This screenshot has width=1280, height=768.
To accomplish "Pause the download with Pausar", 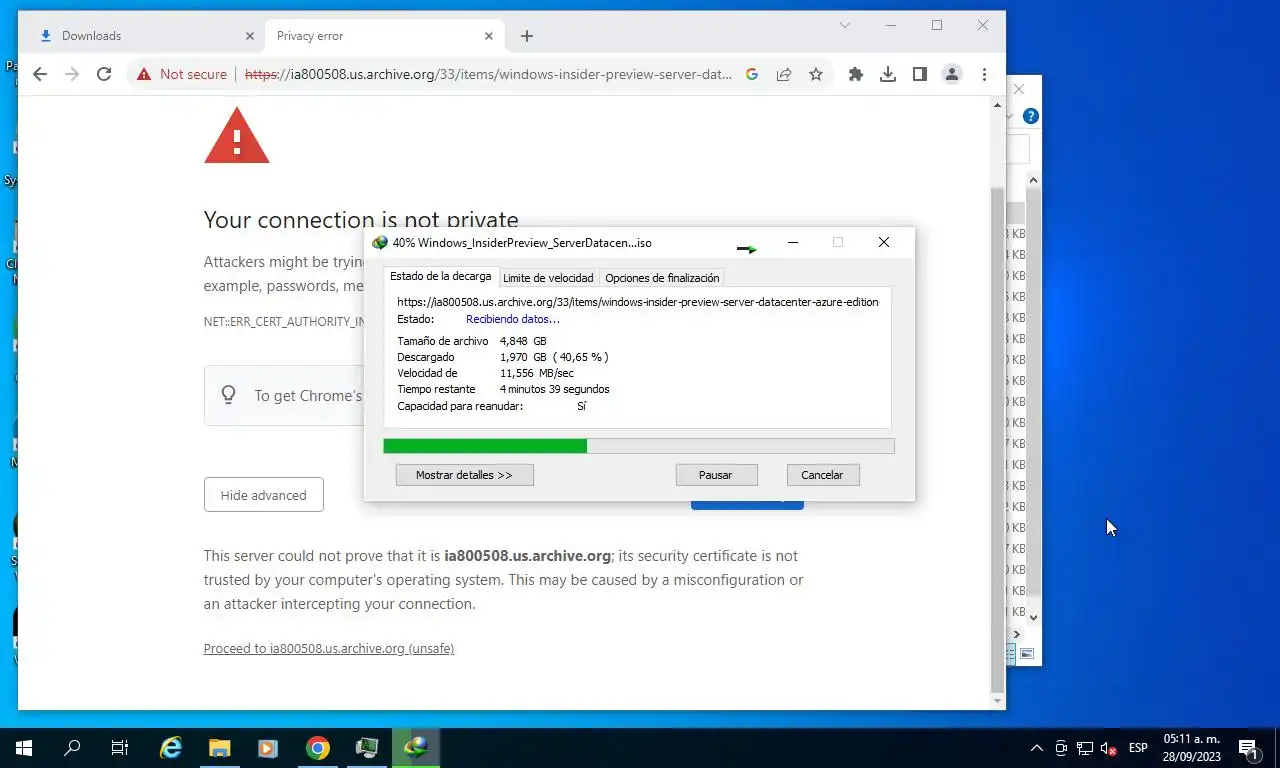I will [715, 475].
